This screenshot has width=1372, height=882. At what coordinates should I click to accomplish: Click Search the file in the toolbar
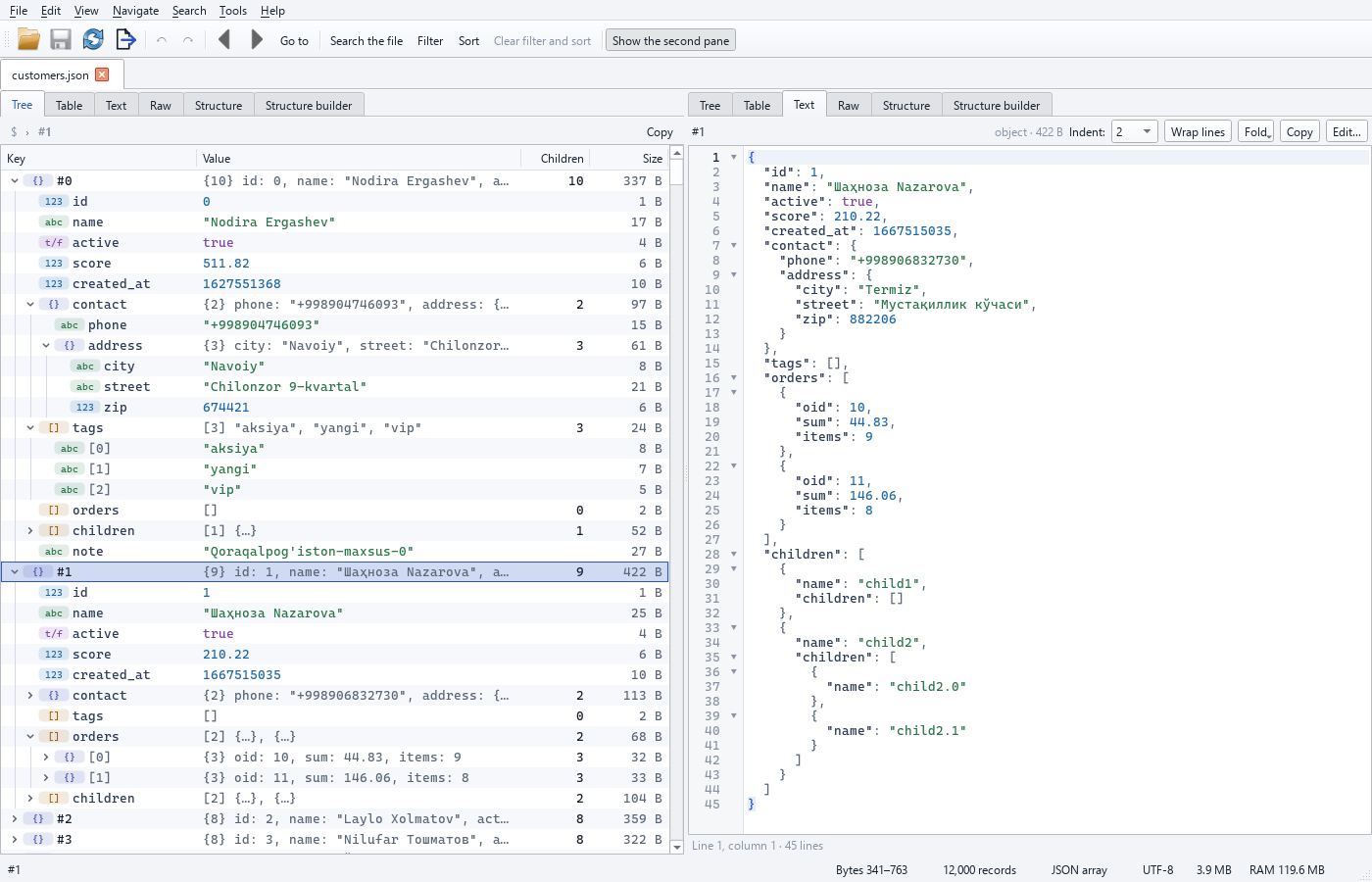tap(367, 40)
